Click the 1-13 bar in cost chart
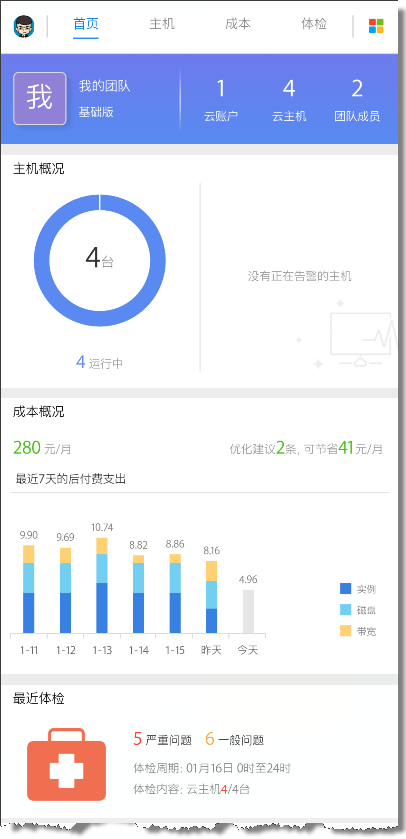This screenshot has width=406, height=839. coord(102,585)
